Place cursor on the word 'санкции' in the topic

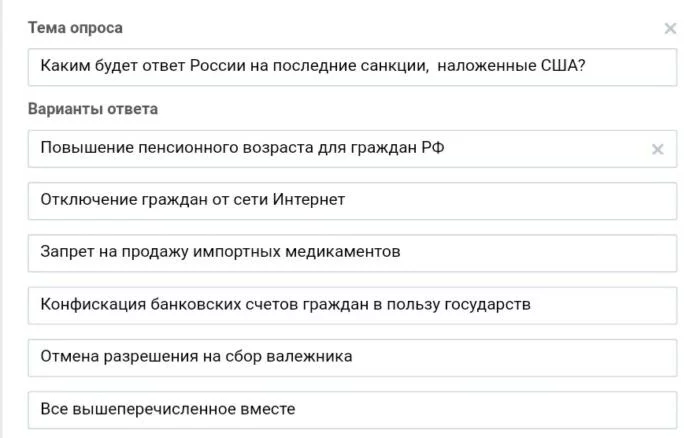[395, 66]
